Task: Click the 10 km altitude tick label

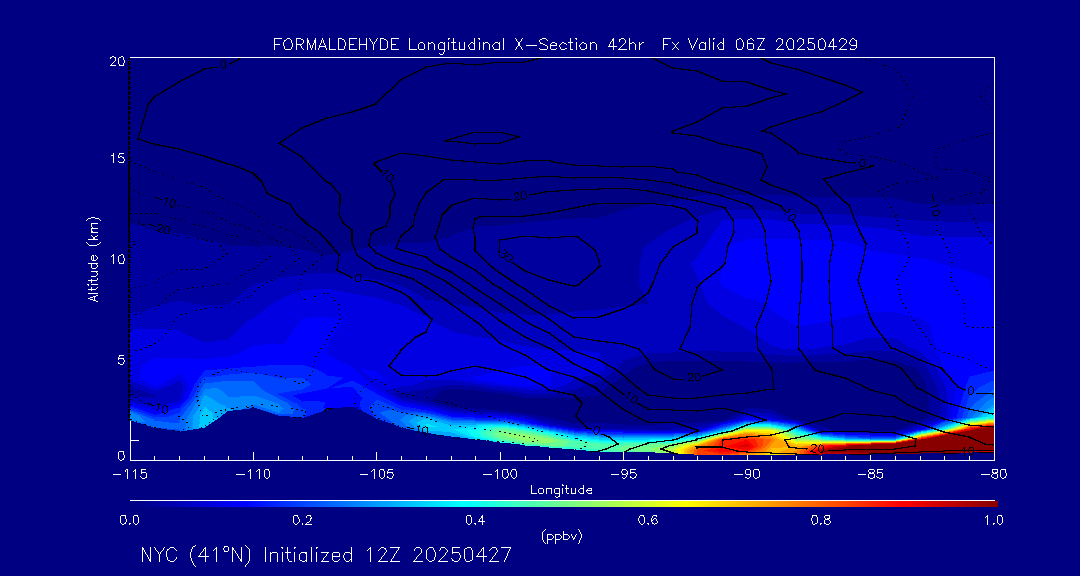Action: coord(116,259)
